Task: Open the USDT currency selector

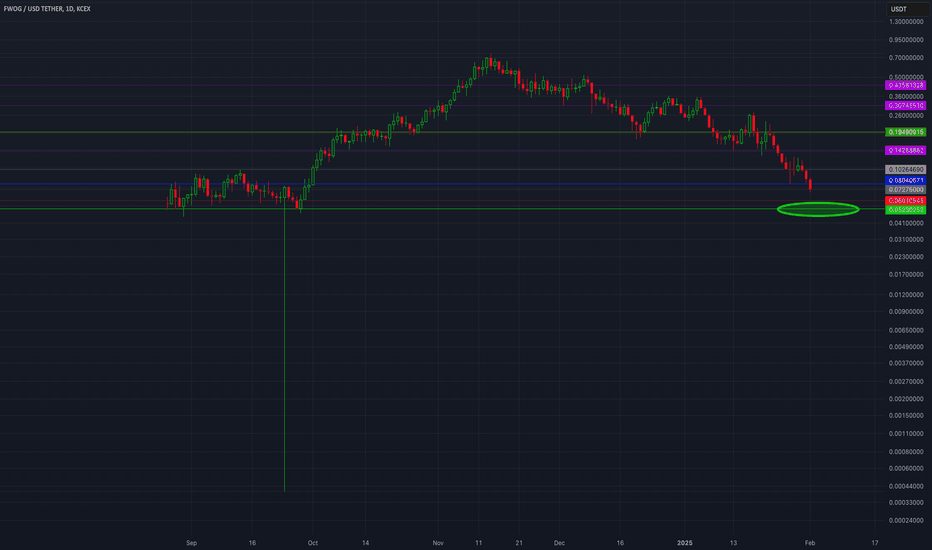Action: pos(906,9)
